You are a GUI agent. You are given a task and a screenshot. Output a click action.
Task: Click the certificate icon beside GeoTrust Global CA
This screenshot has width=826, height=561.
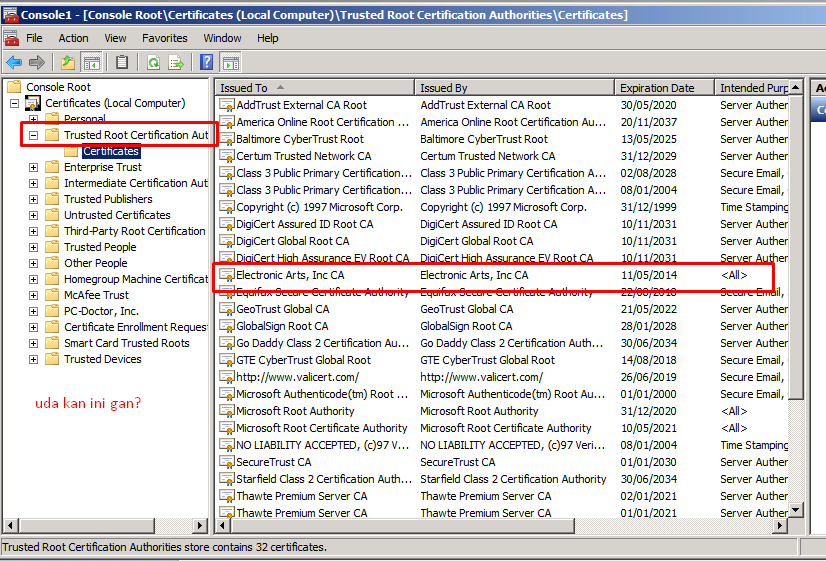coord(227,309)
